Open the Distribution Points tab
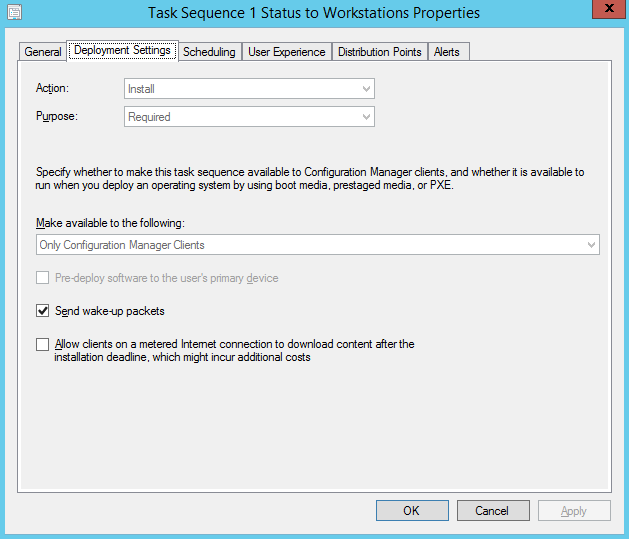The height and width of the screenshot is (539, 629). [379, 52]
